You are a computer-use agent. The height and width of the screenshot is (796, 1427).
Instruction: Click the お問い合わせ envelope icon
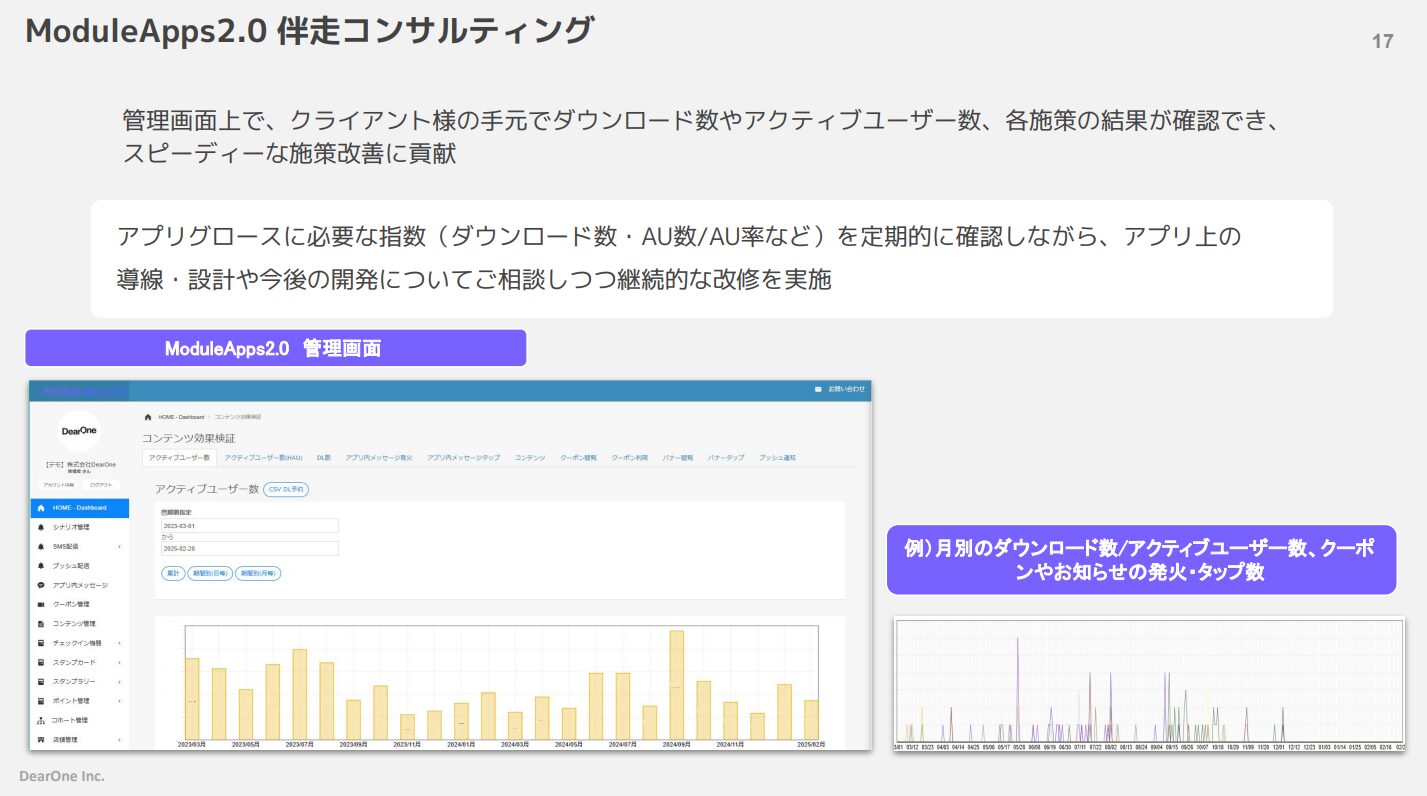(x=816, y=390)
